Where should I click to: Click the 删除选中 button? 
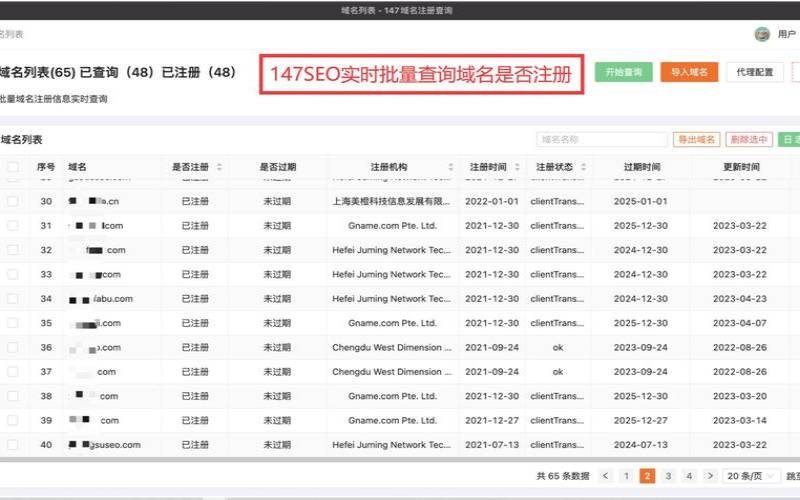coord(749,139)
